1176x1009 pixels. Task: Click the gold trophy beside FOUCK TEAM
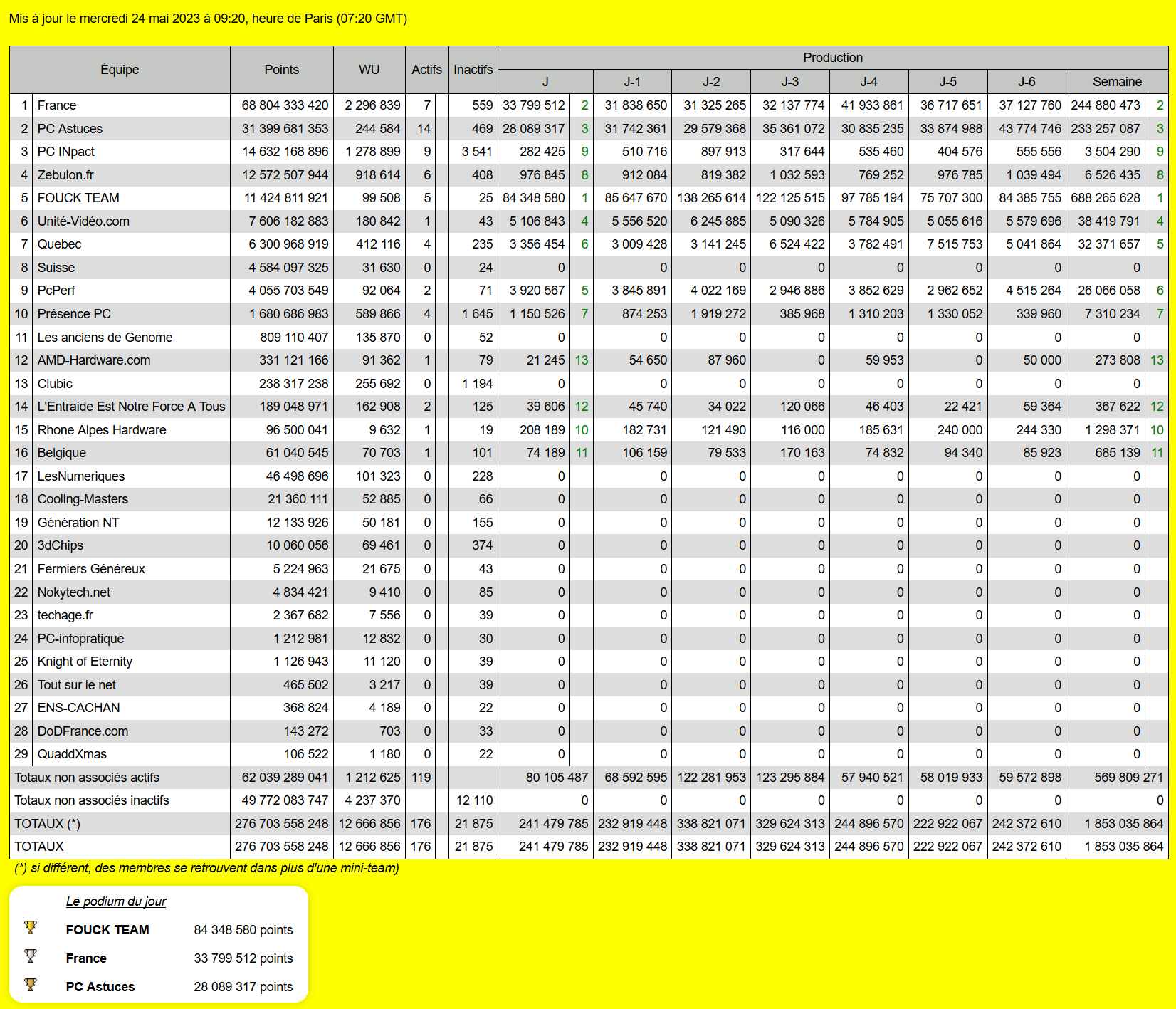(30, 928)
